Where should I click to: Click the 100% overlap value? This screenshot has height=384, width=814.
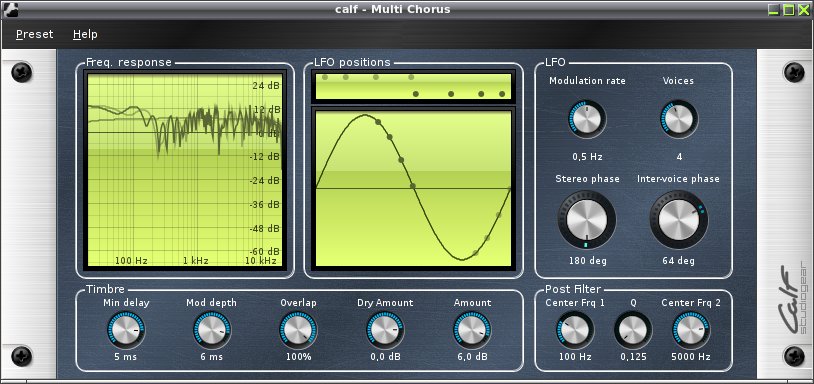[299, 357]
